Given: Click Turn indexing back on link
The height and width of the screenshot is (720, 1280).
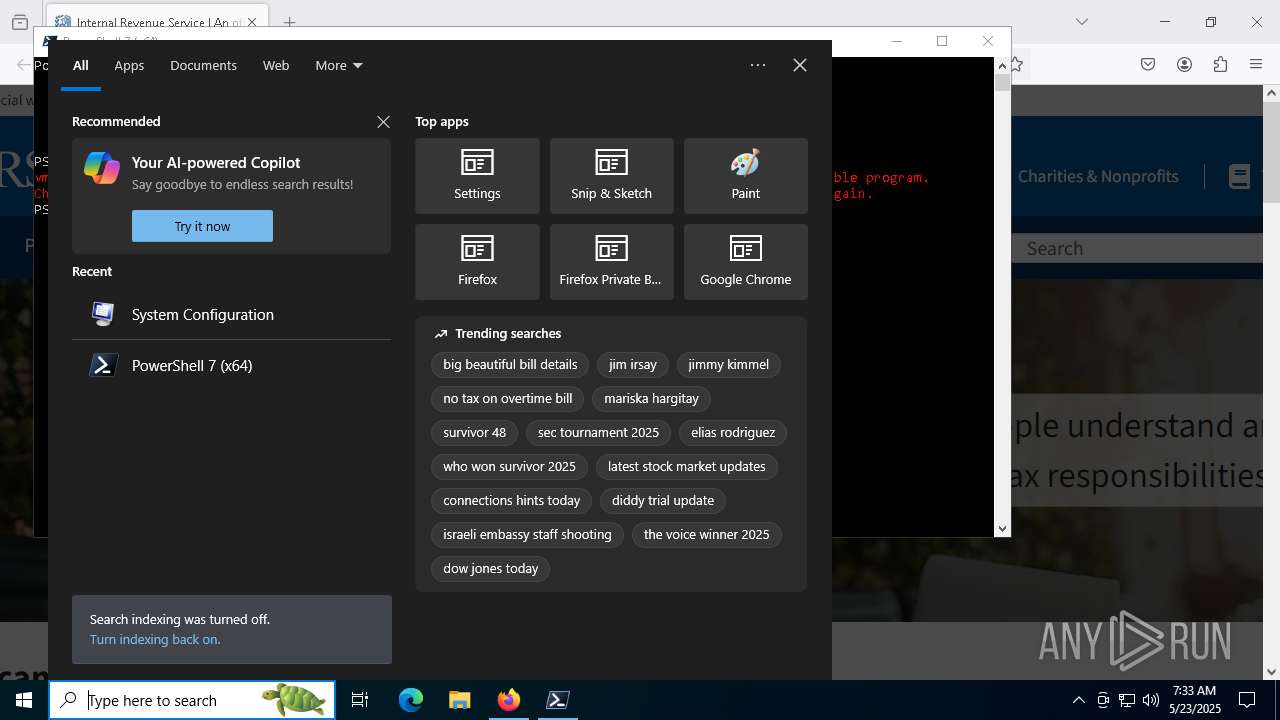Looking at the screenshot, I should pos(155,639).
